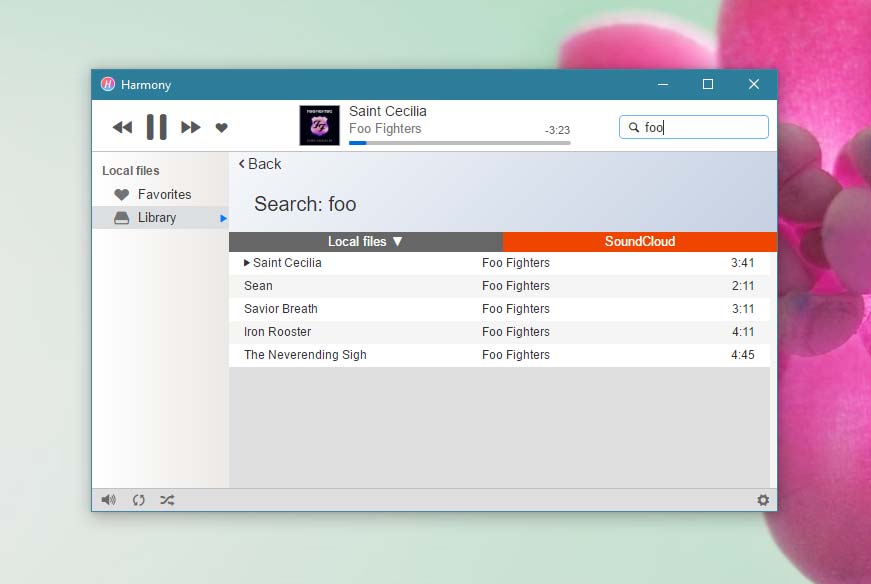Toggle shuffle mode in bottom bar
871x584 pixels.
click(x=167, y=500)
